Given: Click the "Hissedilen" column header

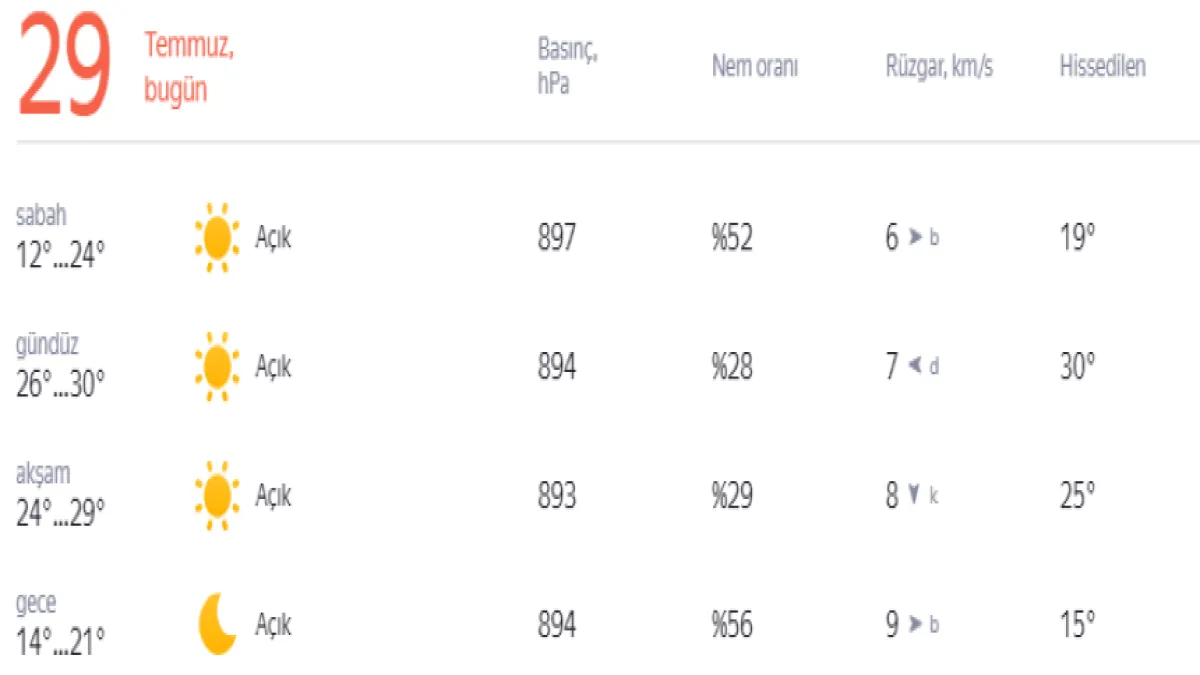Looking at the screenshot, I should click(1102, 67).
